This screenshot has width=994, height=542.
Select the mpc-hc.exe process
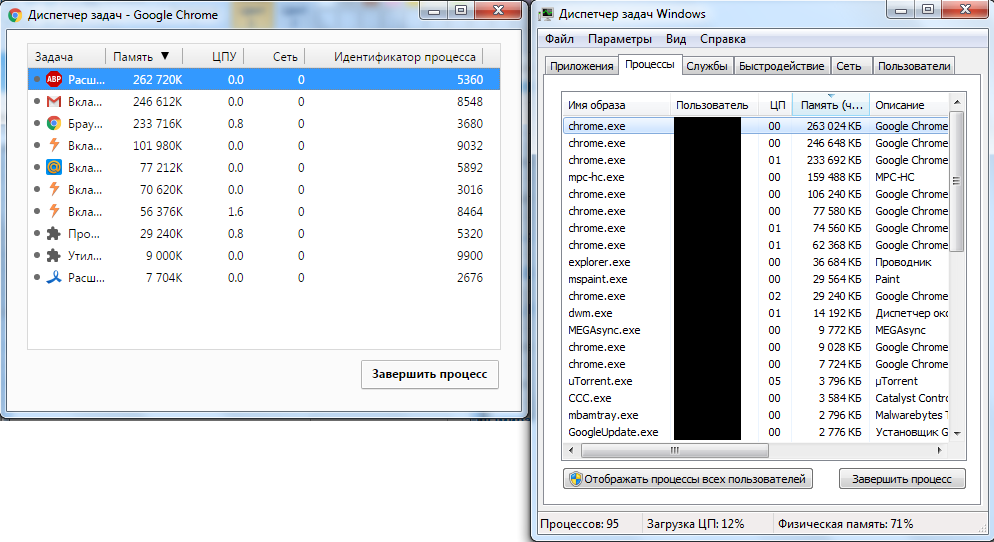point(756,177)
